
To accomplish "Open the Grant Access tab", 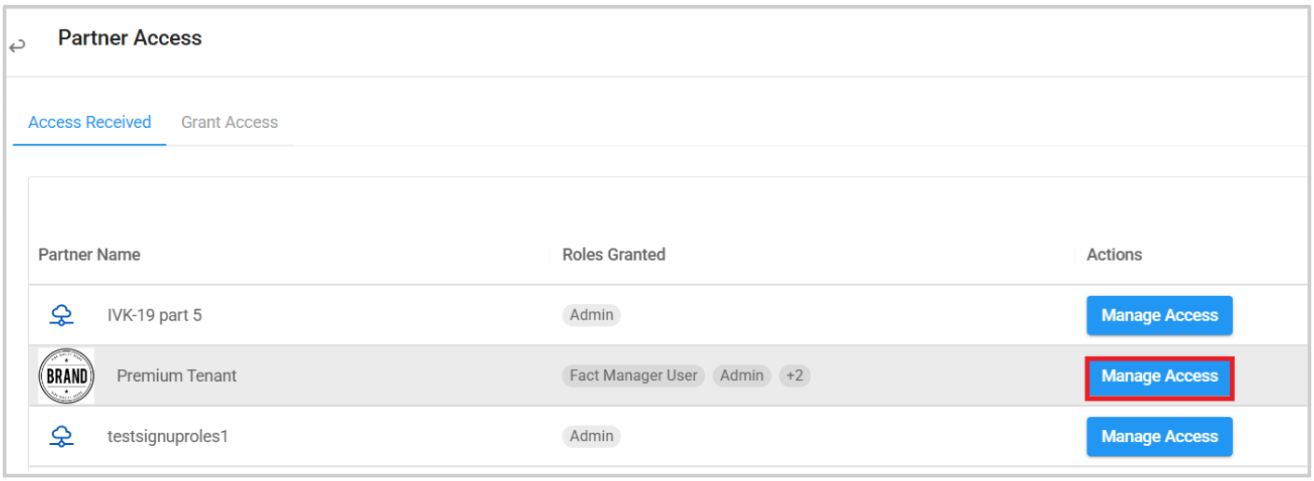I will pyautogui.click(x=230, y=122).
